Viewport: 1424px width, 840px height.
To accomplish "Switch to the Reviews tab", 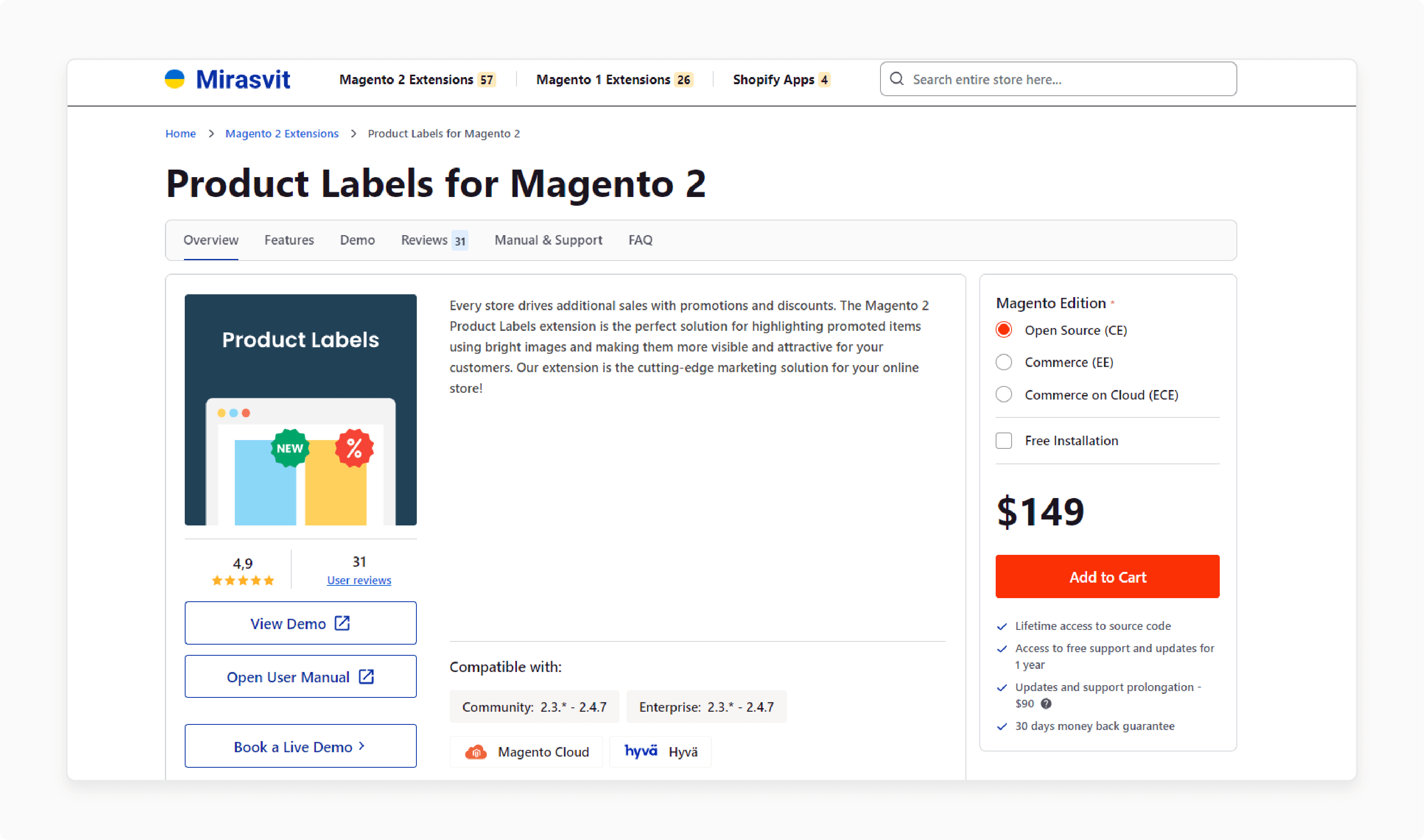I will point(434,240).
